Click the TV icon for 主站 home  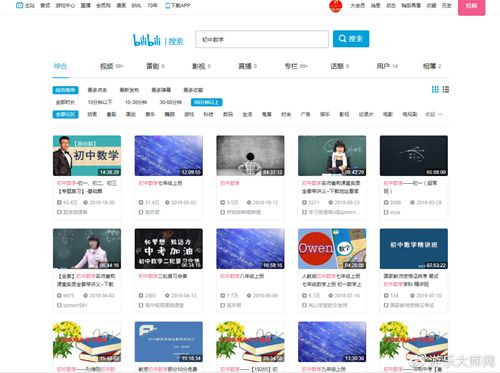(x=20, y=5)
